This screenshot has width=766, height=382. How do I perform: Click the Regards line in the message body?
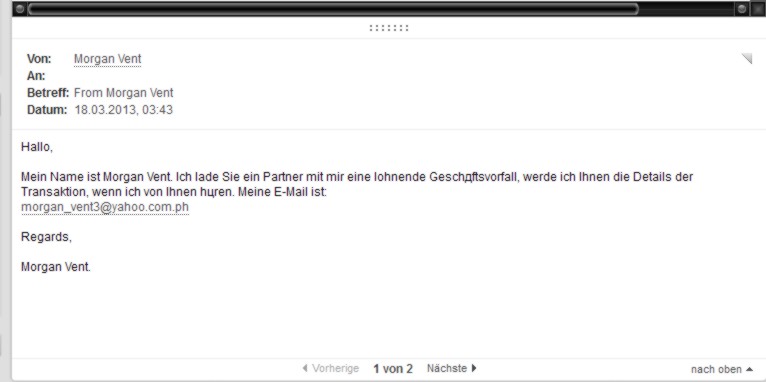pos(46,237)
